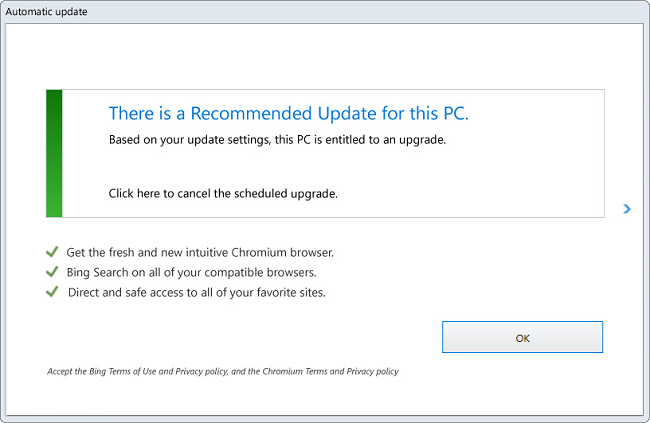Click the OK button
Image resolution: width=650 pixels, height=423 pixels.
tap(522, 338)
